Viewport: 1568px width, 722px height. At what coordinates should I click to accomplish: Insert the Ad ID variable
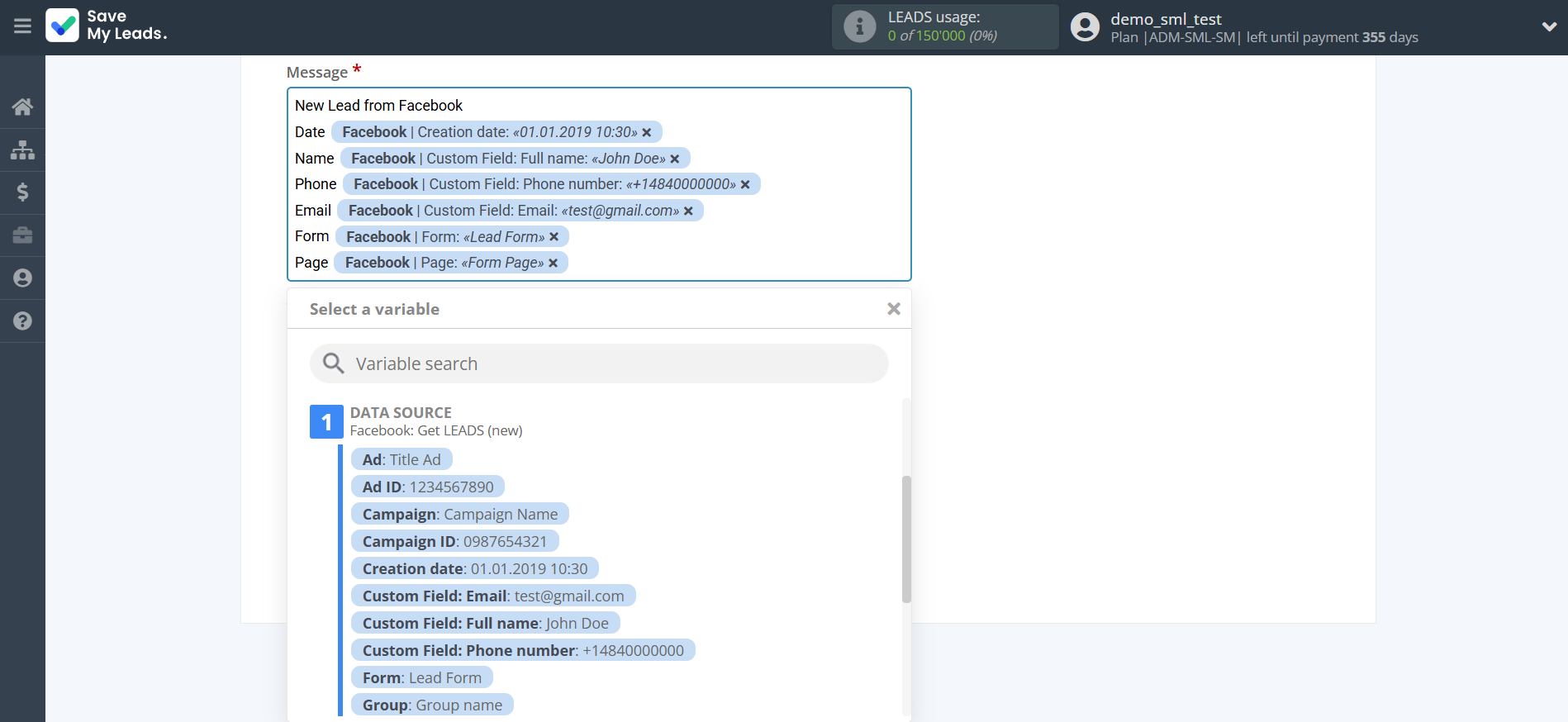[427, 487]
